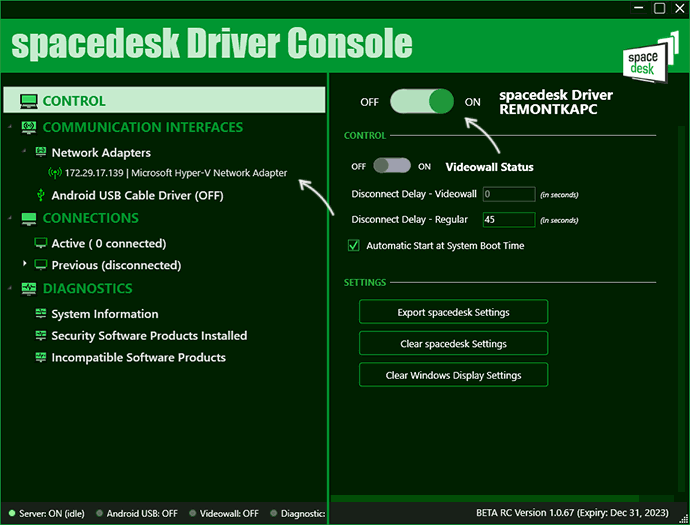Screen dimensions: 690x525
Task: Click the Incompatible Software Products icon
Action: [x=40, y=357]
